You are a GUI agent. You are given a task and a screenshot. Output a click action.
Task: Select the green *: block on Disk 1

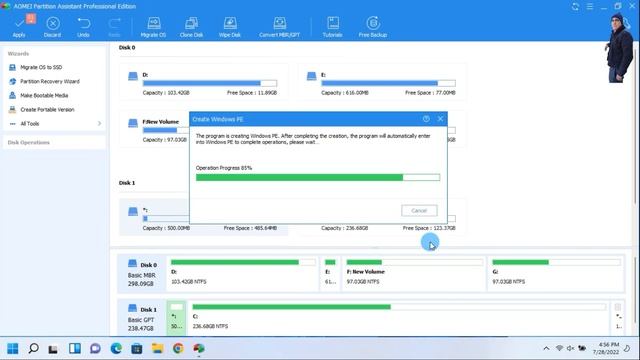tap(176, 318)
